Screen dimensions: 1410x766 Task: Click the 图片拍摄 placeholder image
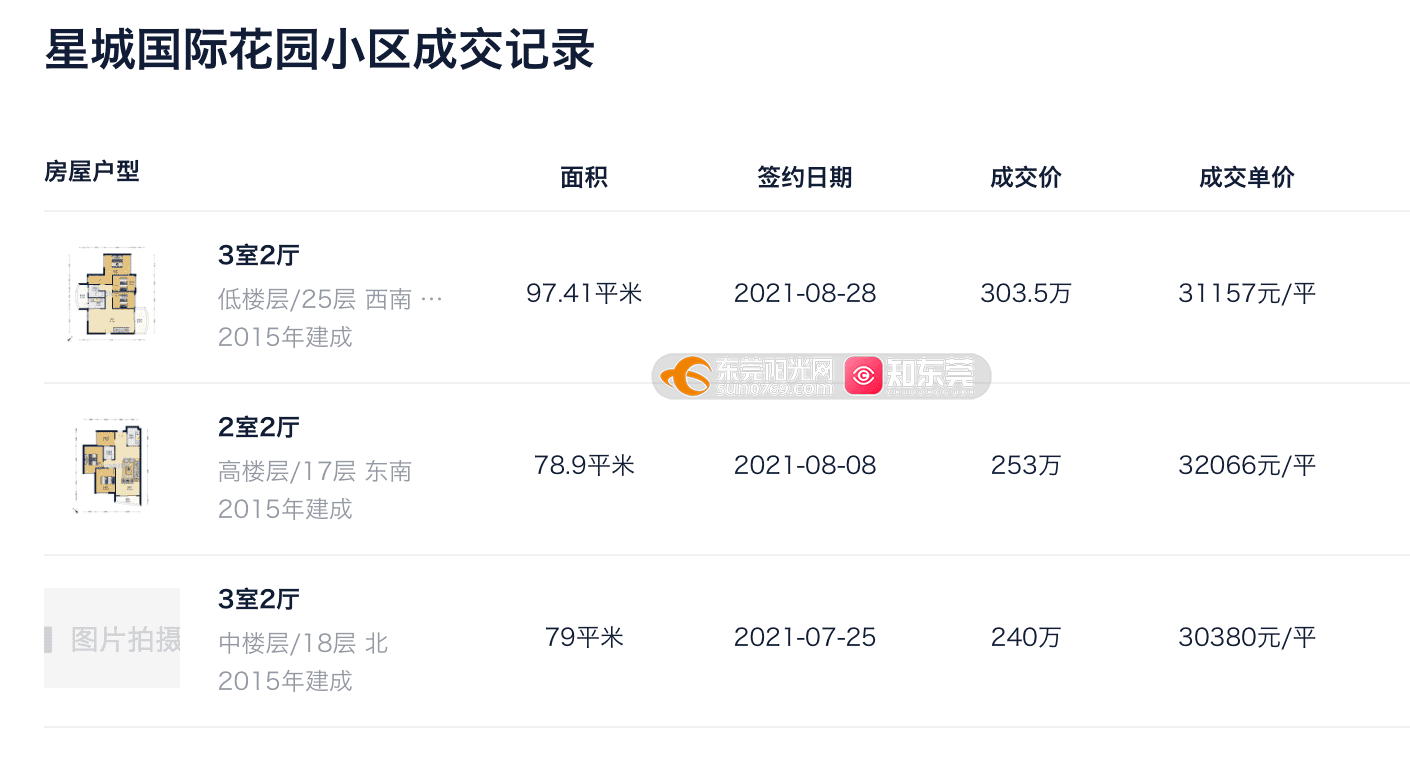click(112, 638)
